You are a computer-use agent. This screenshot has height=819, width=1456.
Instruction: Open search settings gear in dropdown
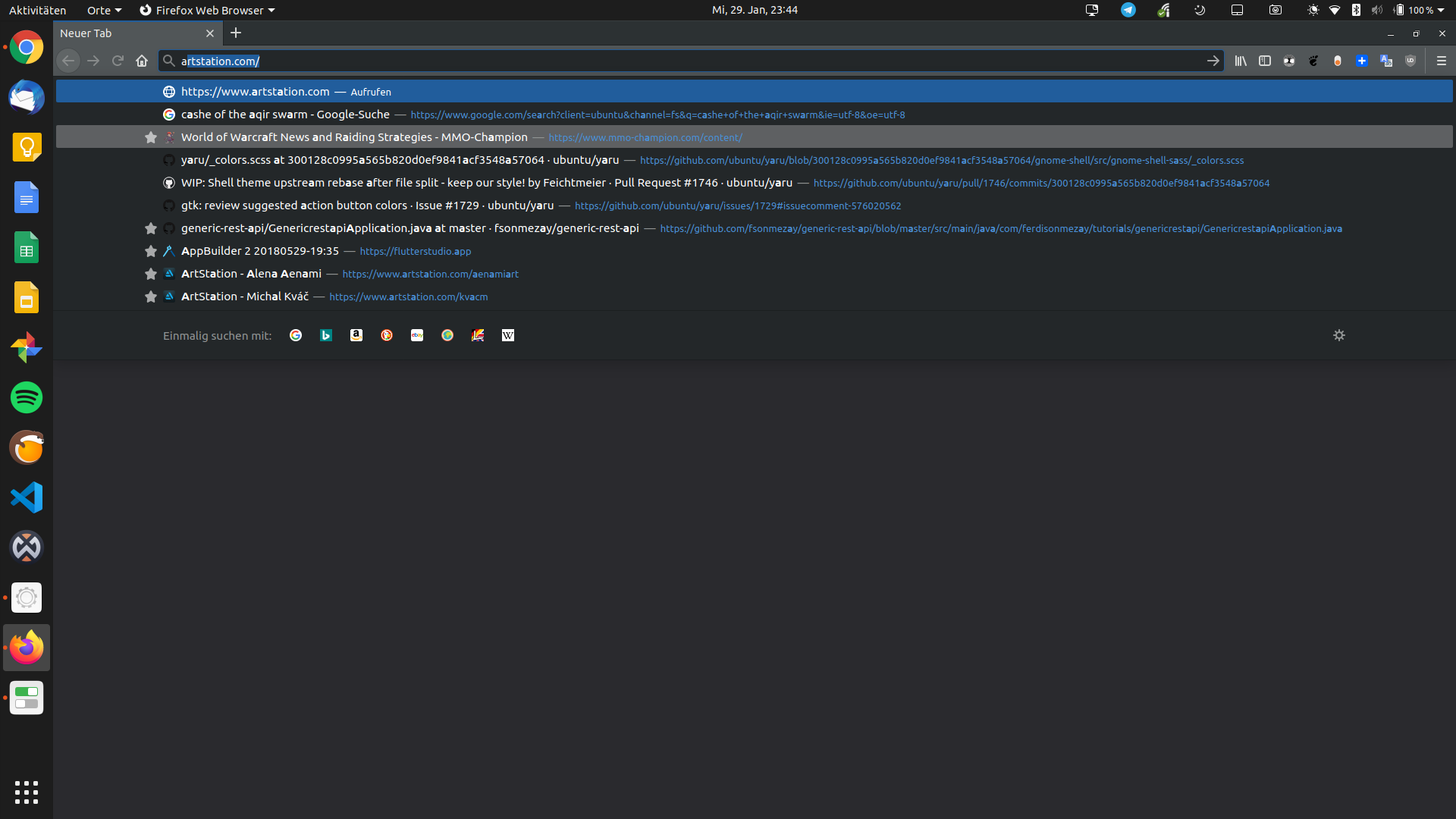pyautogui.click(x=1339, y=335)
